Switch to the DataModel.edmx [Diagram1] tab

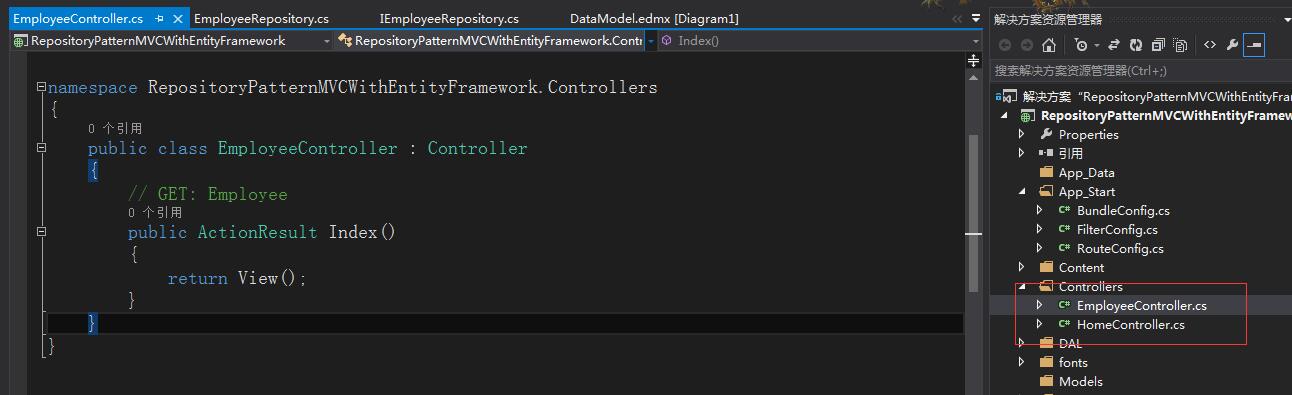(654, 19)
